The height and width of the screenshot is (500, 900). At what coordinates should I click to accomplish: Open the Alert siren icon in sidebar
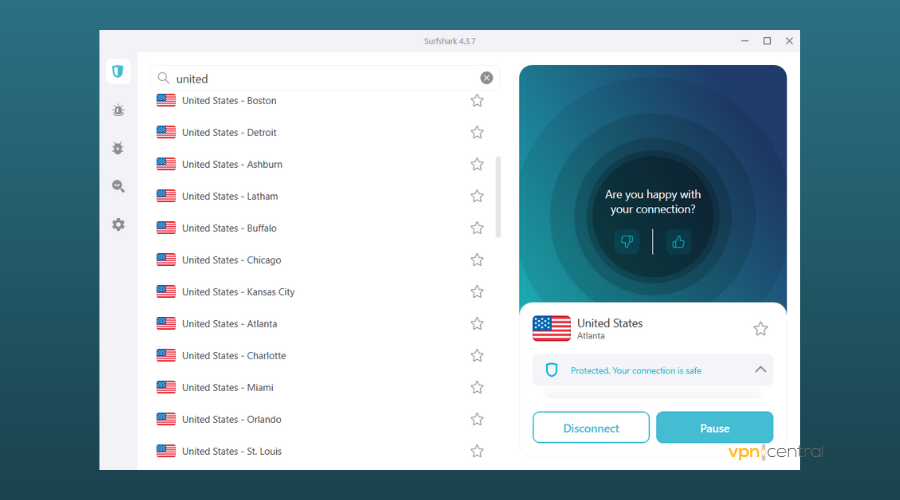click(x=118, y=110)
